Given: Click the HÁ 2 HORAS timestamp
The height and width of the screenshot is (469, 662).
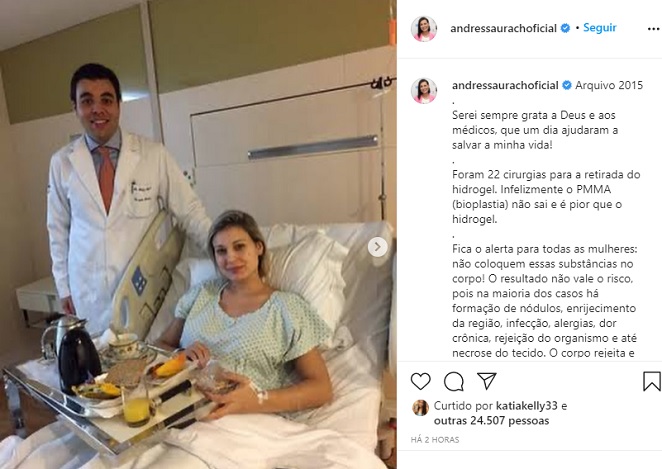Looking at the screenshot, I should 435,440.
